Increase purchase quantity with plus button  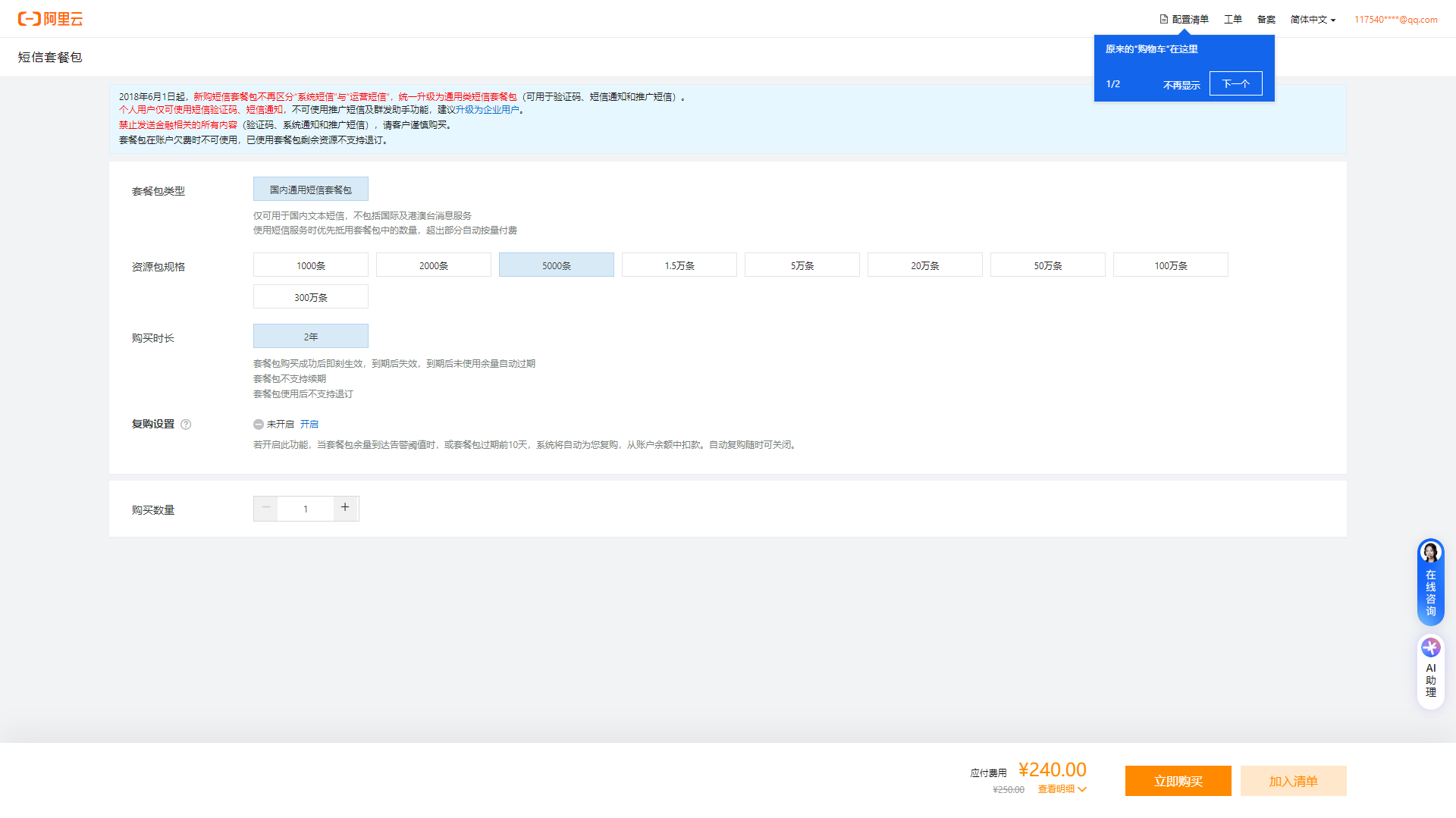(x=345, y=508)
